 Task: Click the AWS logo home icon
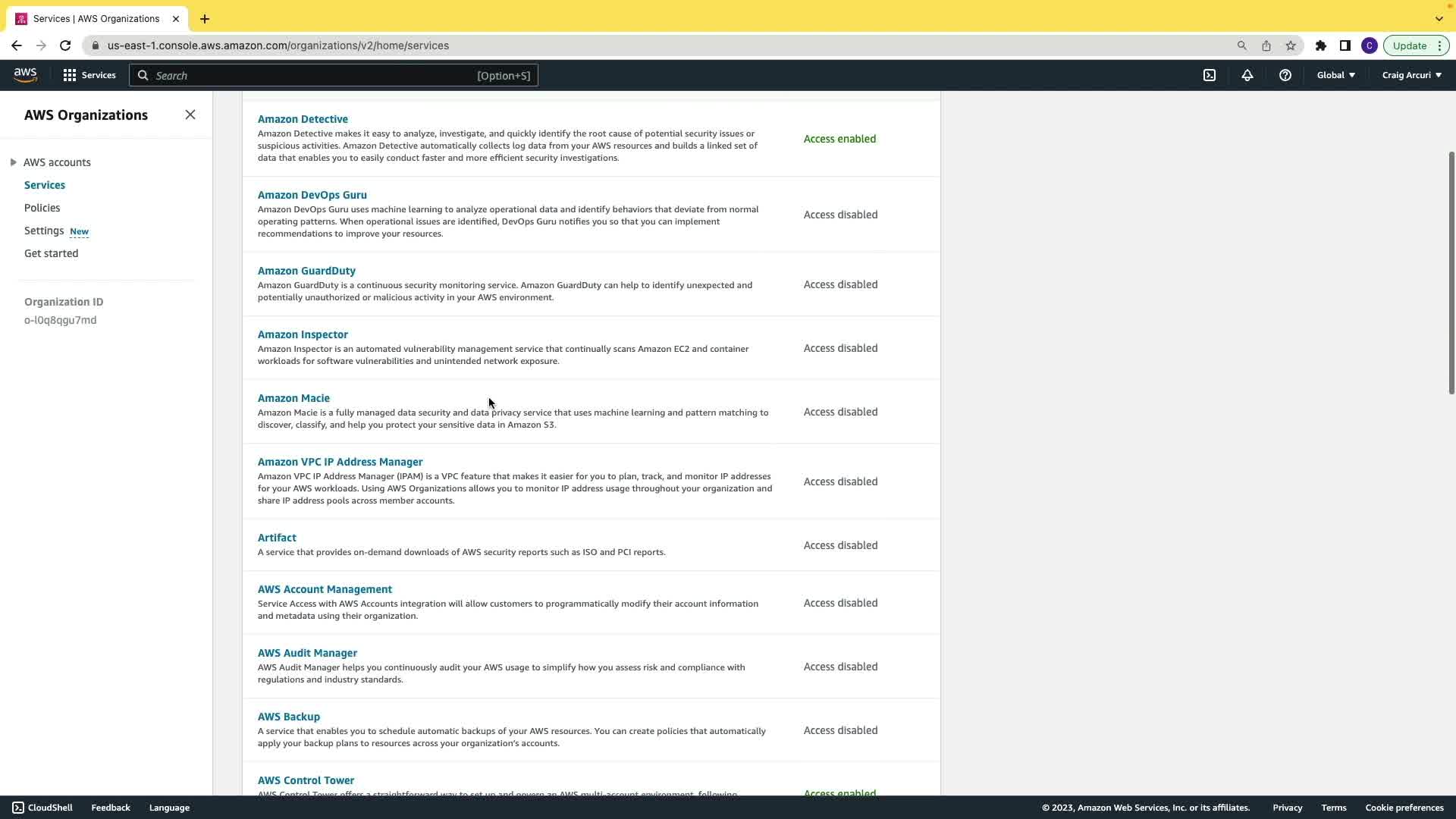point(25,75)
